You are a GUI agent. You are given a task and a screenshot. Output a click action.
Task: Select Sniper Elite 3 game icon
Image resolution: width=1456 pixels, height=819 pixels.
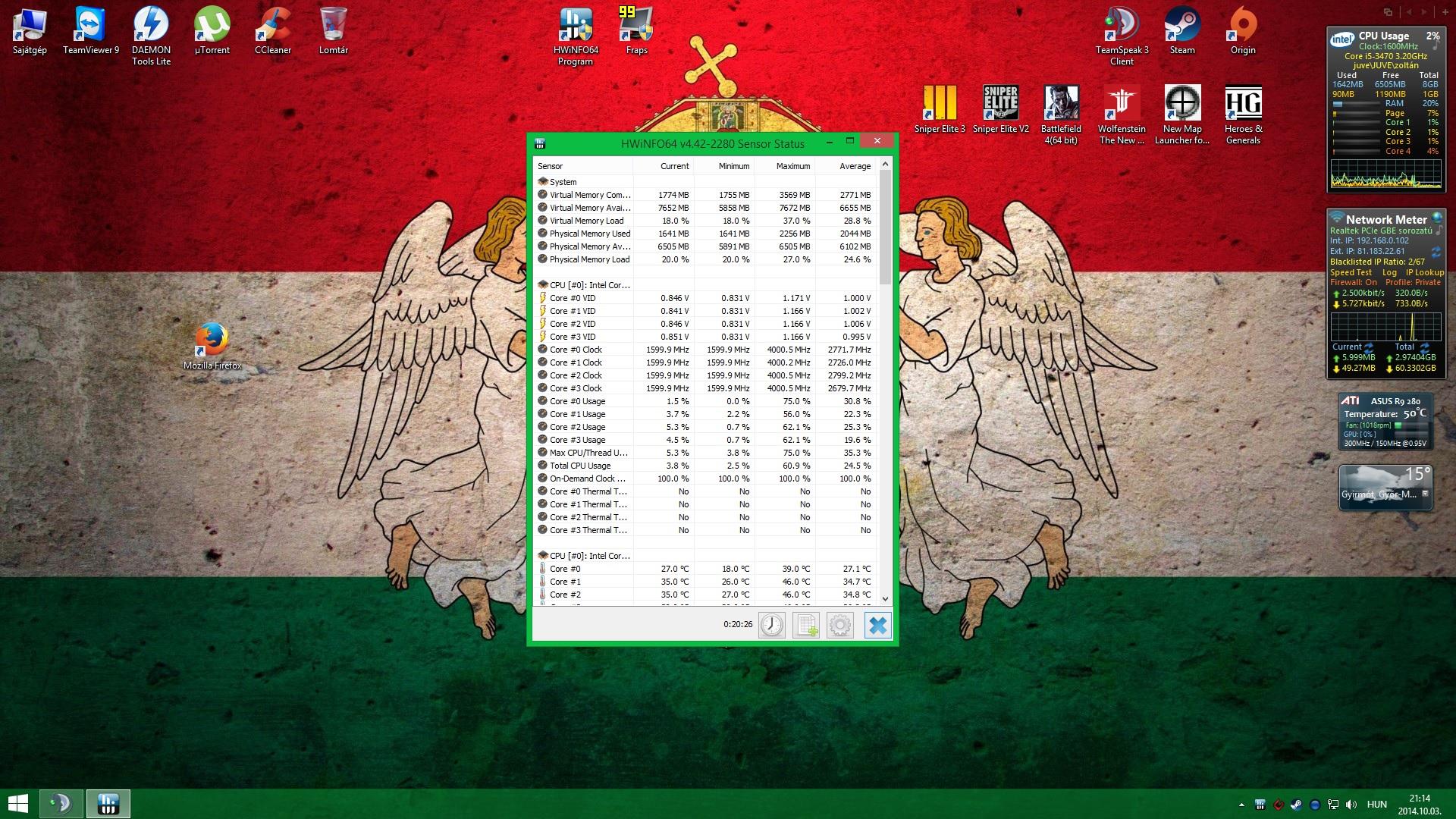(x=940, y=109)
